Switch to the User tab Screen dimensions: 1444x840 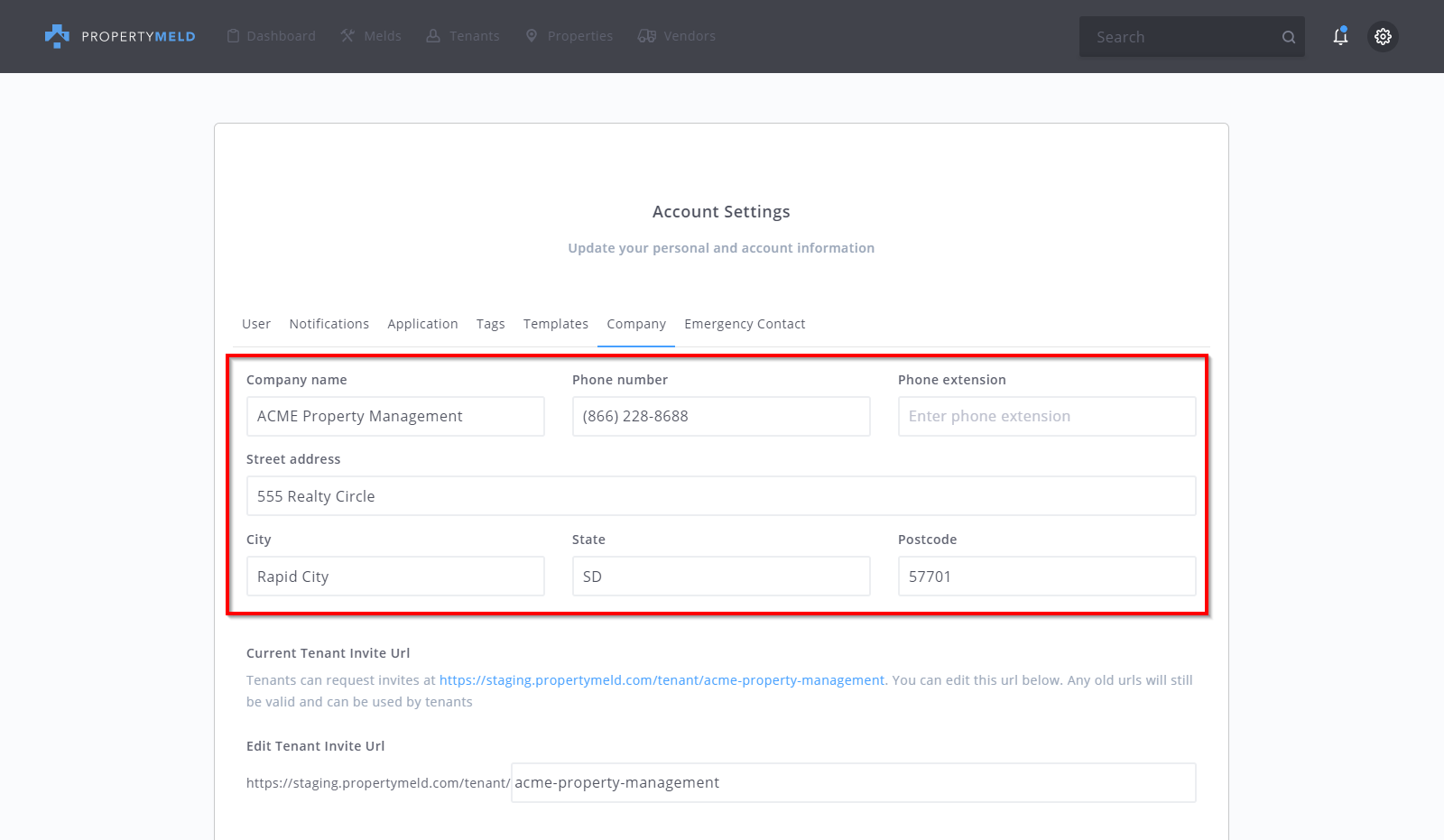click(x=256, y=324)
